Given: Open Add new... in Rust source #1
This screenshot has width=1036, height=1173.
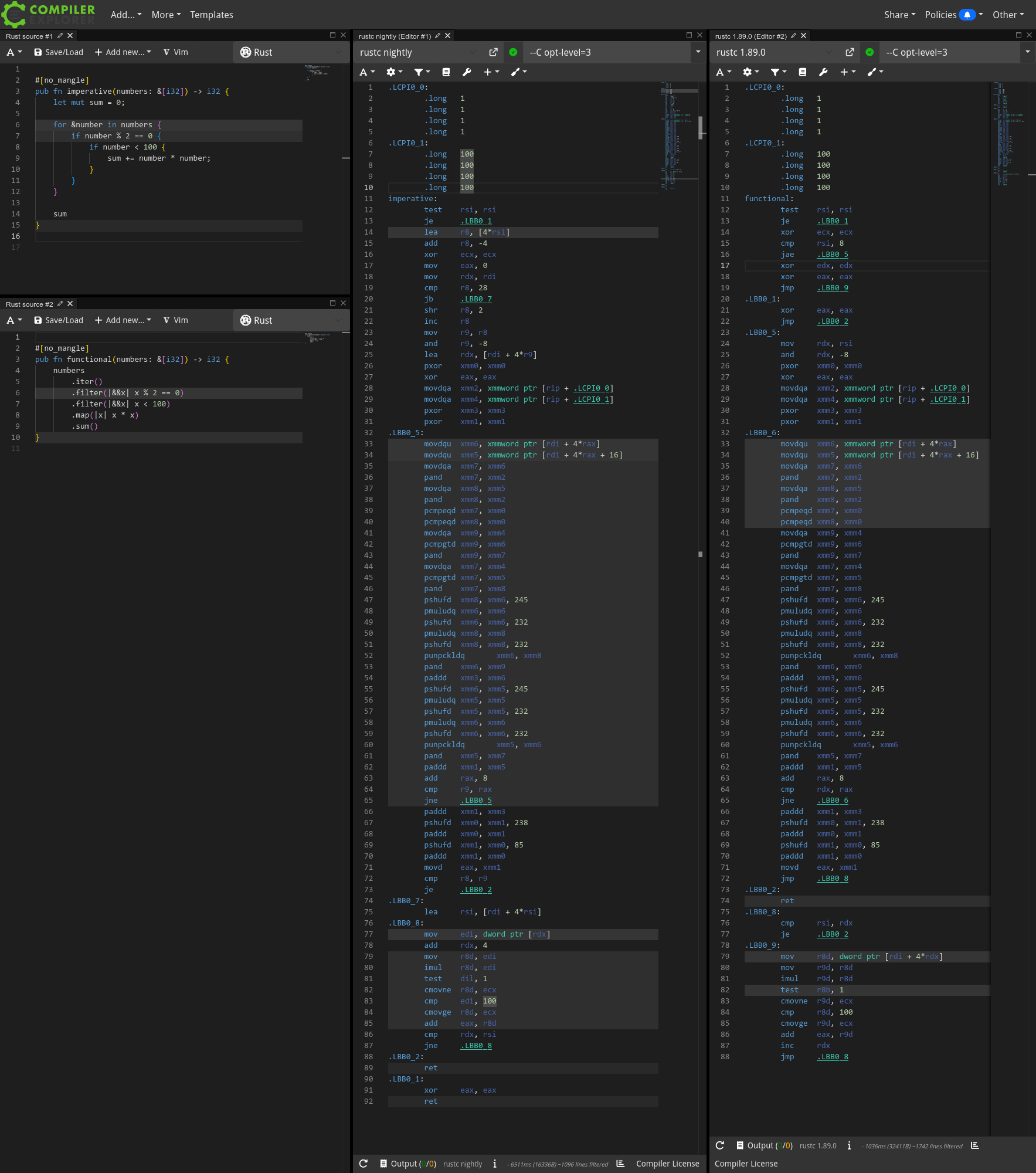Looking at the screenshot, I should coord(123,52).
